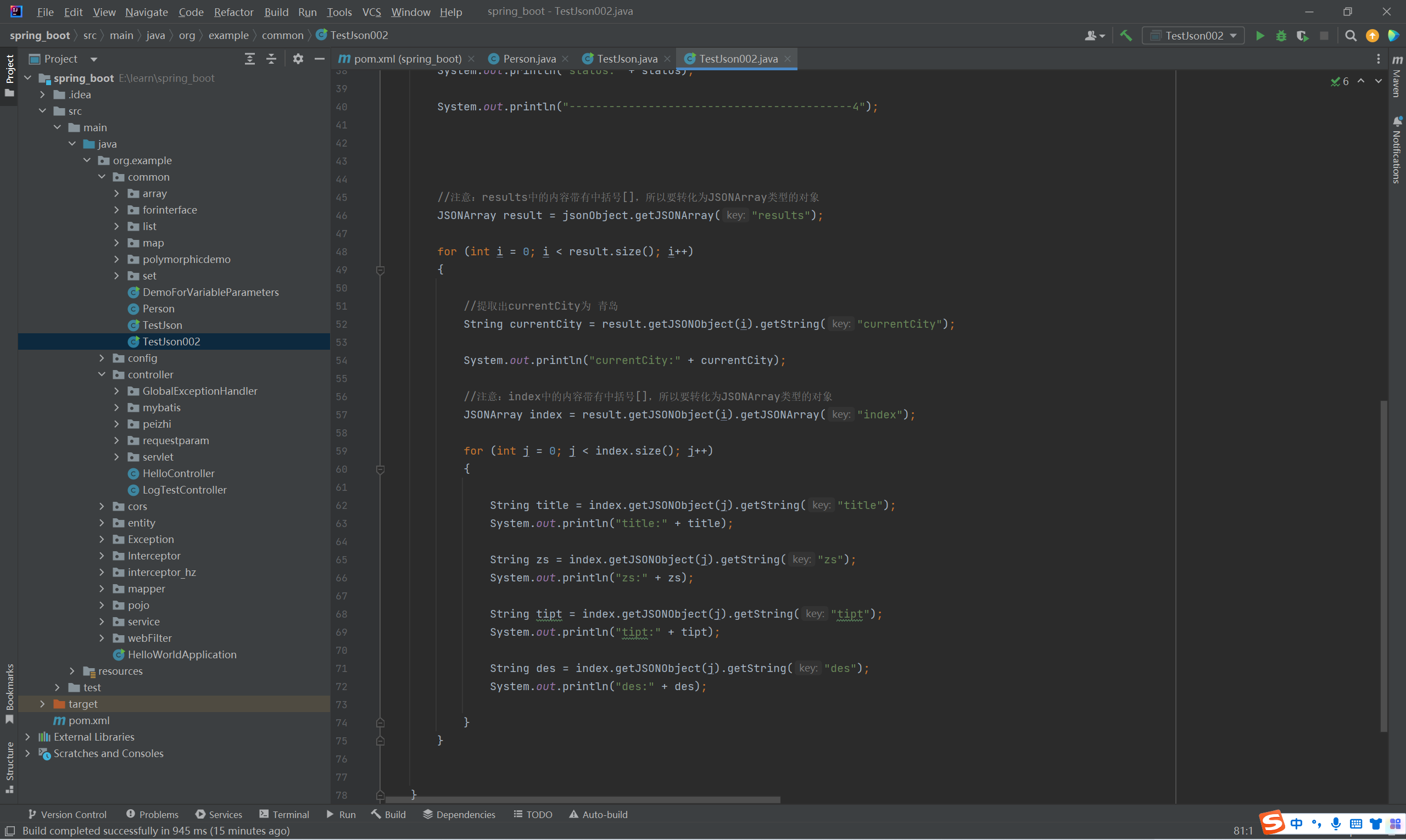
Task: Expand the target folder in tree
Action: [x=42, y=704]
